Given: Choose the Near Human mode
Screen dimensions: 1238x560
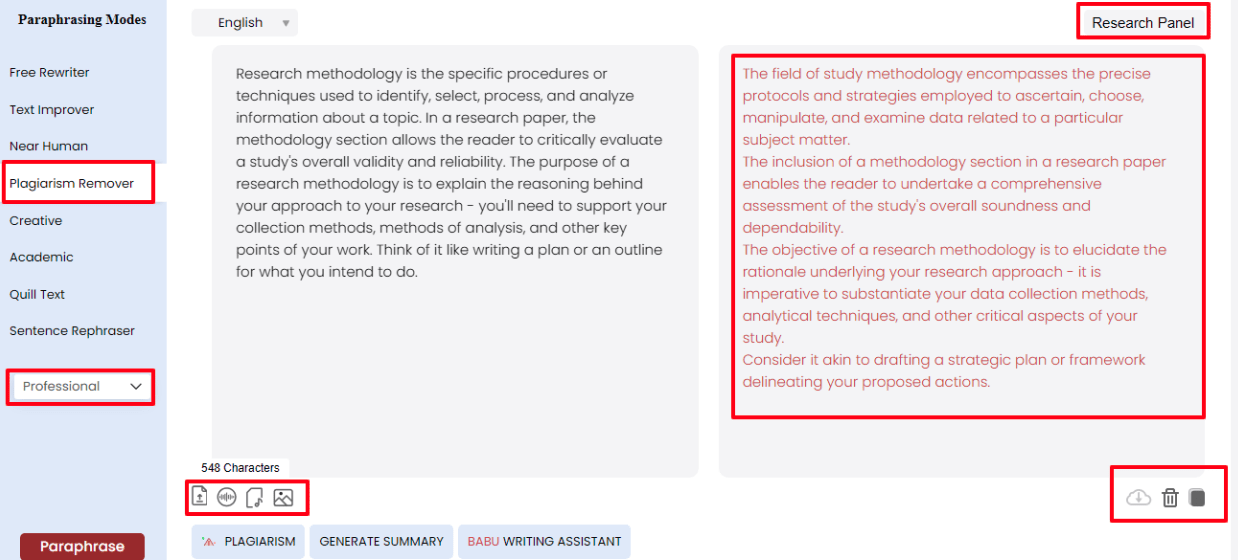Looking at the screenshot, I should pos(49,146).
